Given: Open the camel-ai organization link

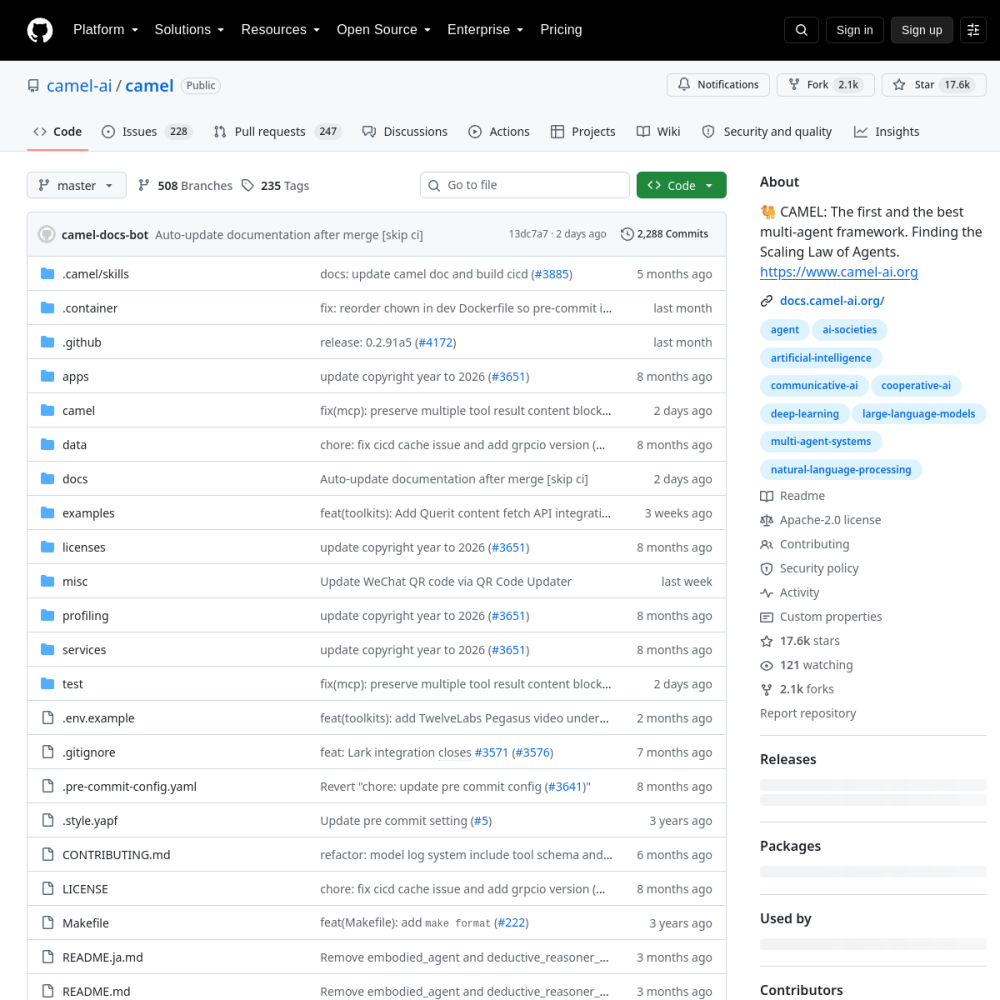Looking at the screenshot, I should pos(79,85).
